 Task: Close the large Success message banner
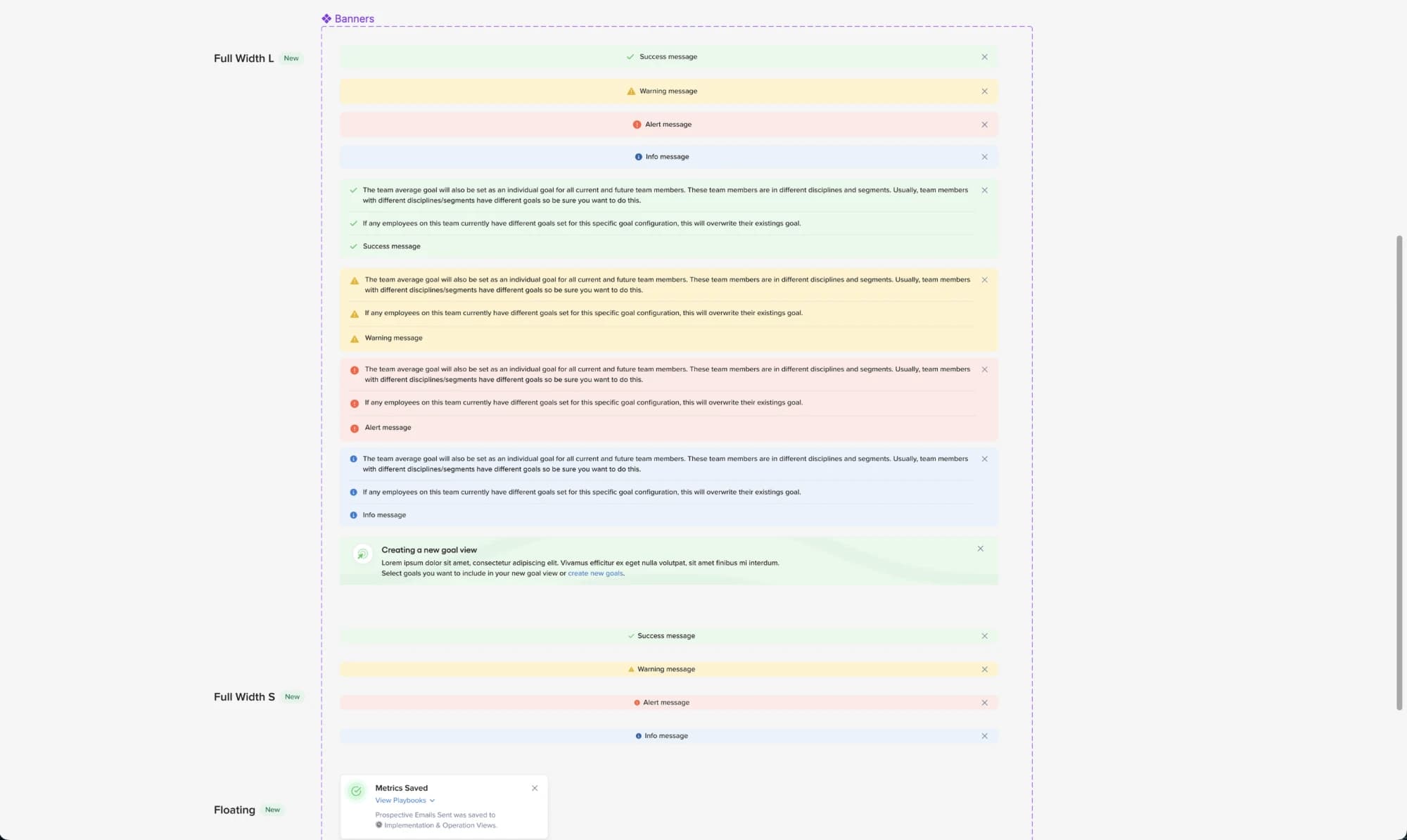984,57
